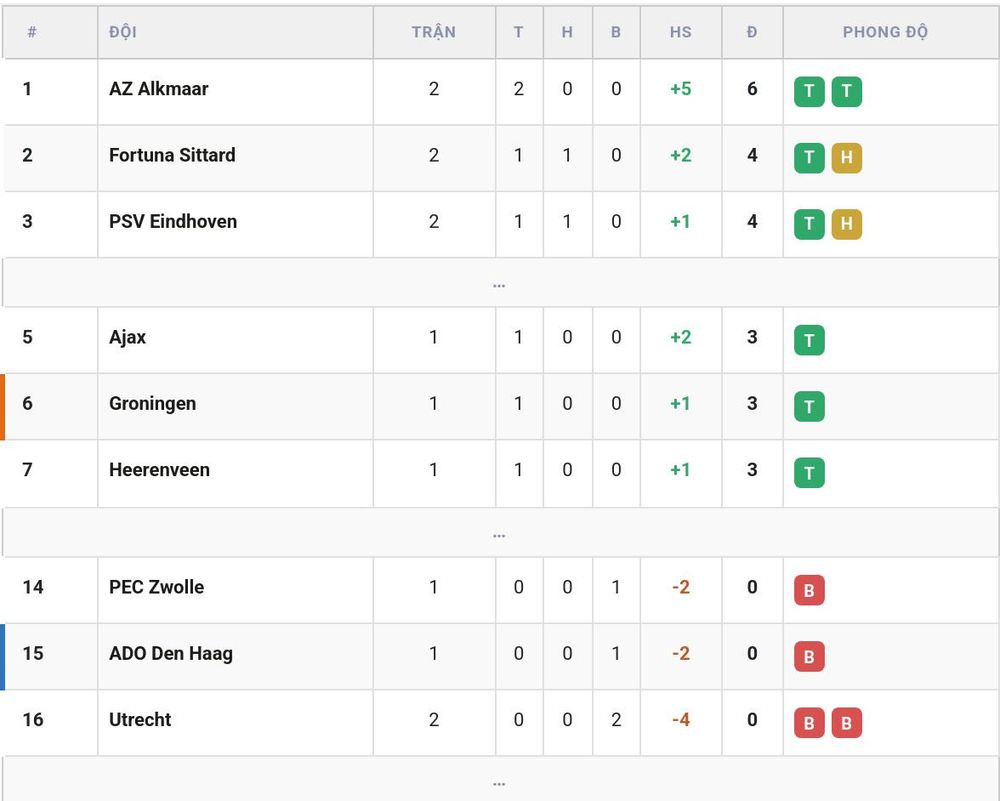The image size is (1000, 801).
Task: Click Utrecht's second red B badge
Action: pos(846,723)
